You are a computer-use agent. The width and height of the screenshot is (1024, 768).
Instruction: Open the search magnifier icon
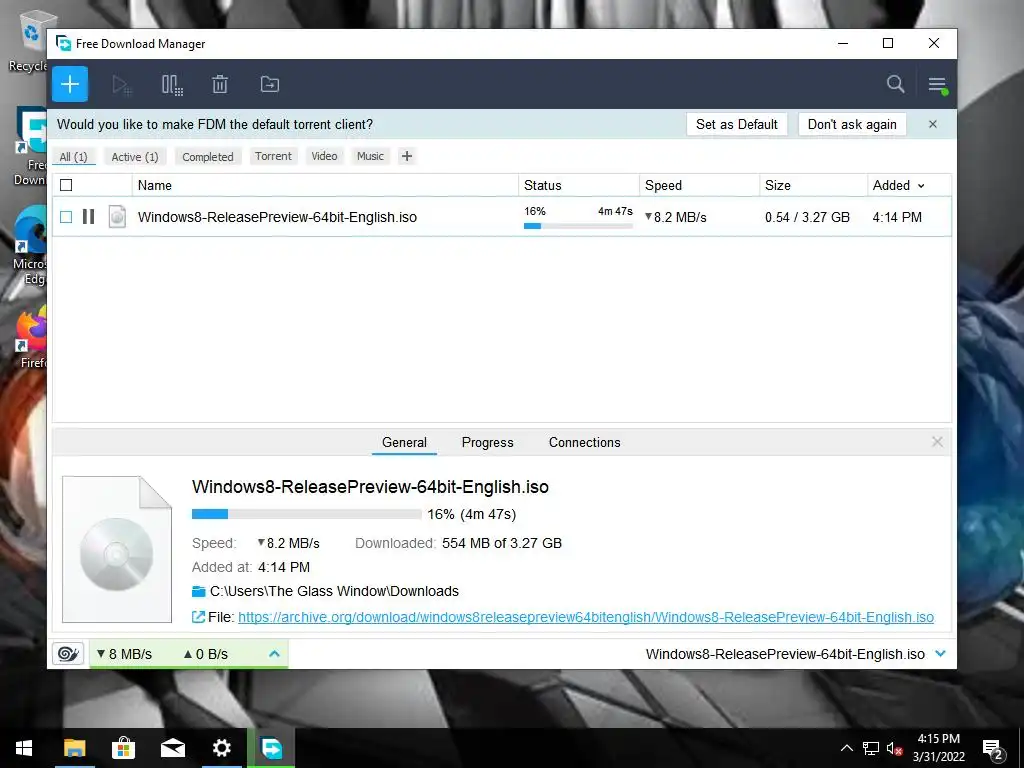pos(895,84)
